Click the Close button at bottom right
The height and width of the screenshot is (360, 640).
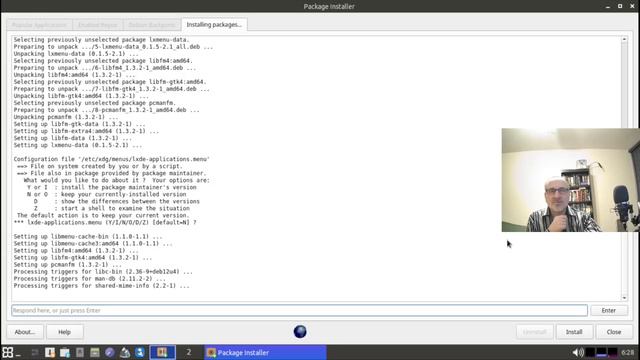pyautogui.click(x=614, y=332)
